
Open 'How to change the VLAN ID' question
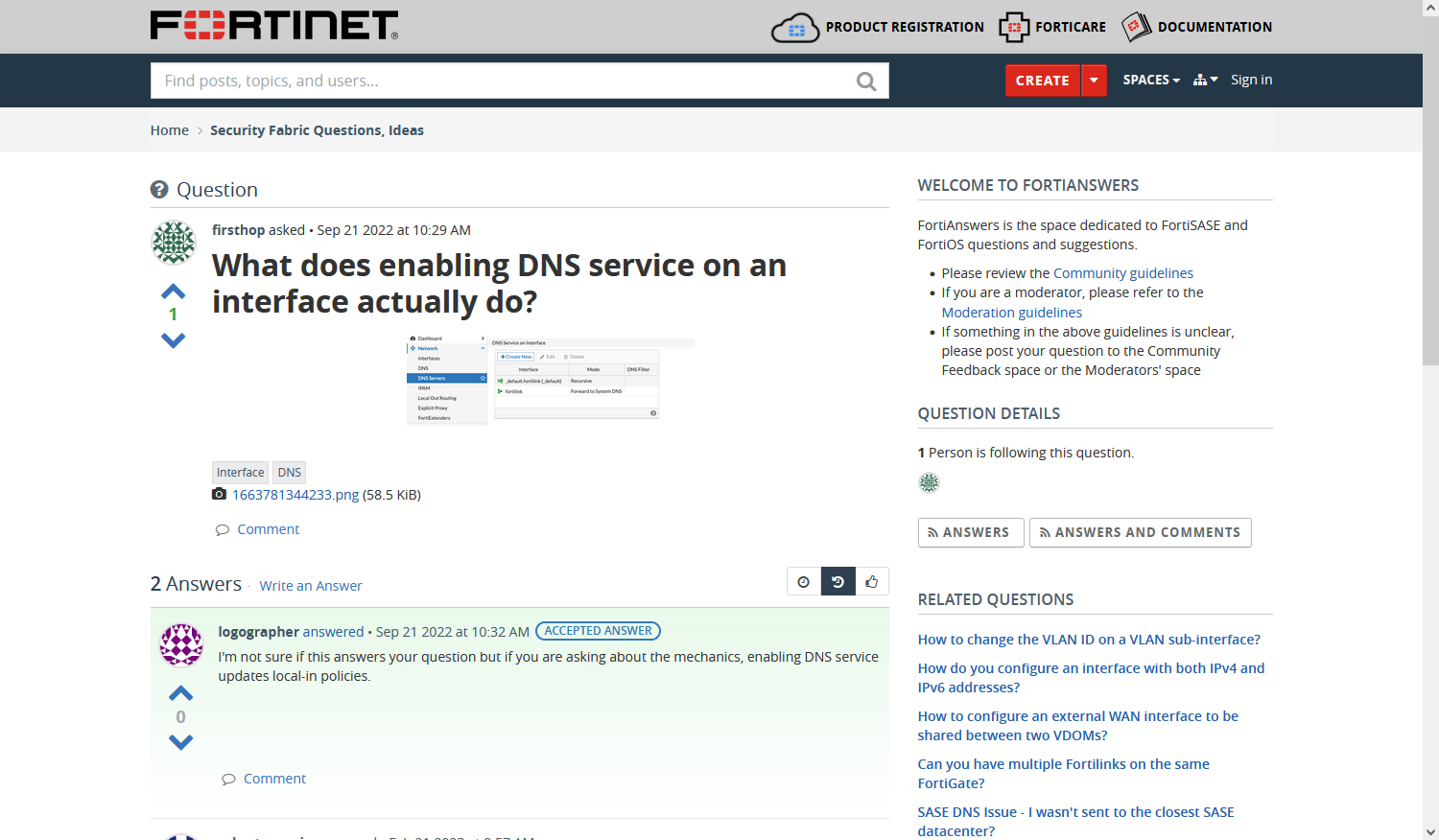click(1089, 640)
